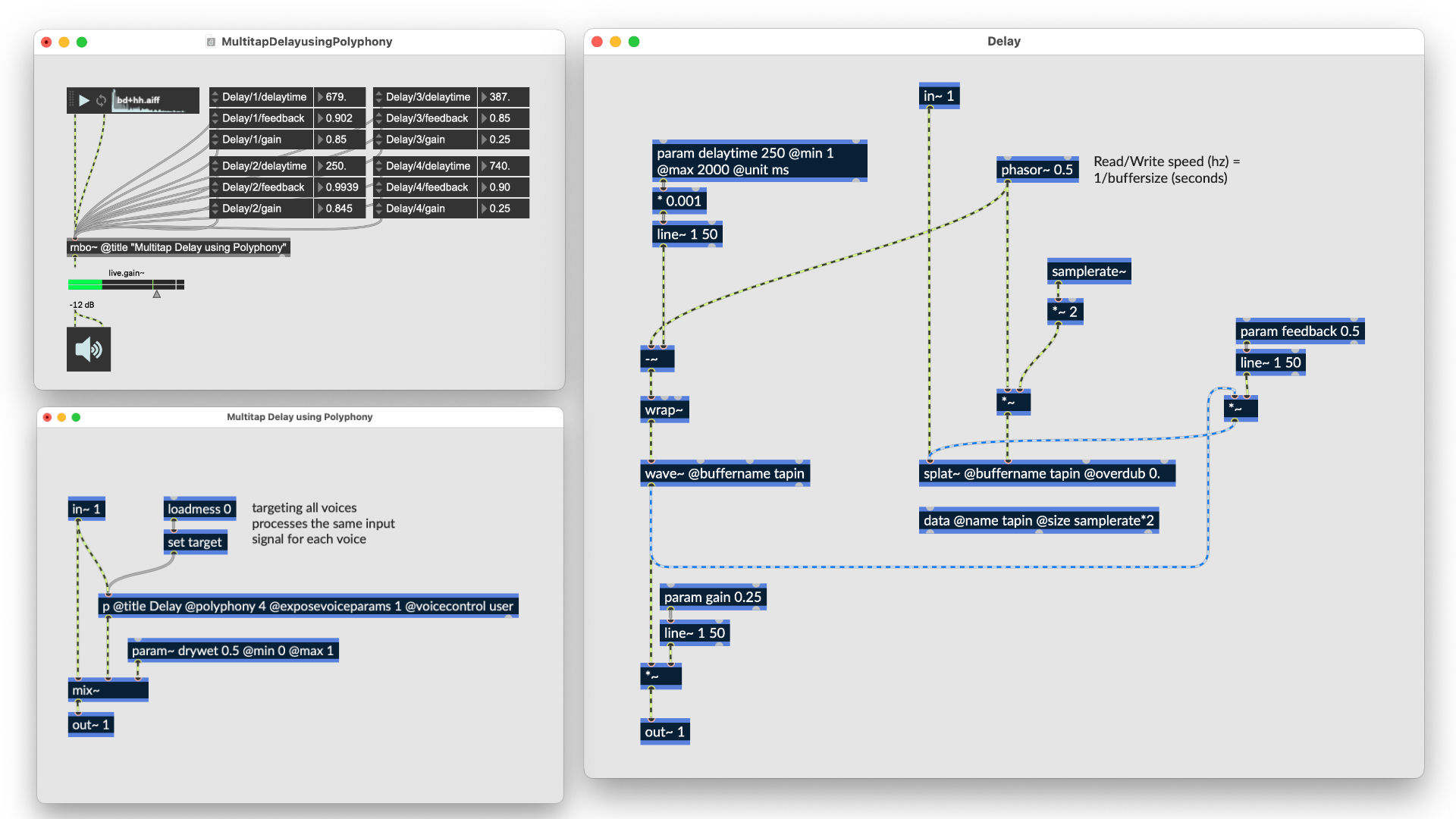This screenshot has width=1456, height=819.
Task: Toggle loop icon in the audio playlist
Action: [x=101, y=100]
